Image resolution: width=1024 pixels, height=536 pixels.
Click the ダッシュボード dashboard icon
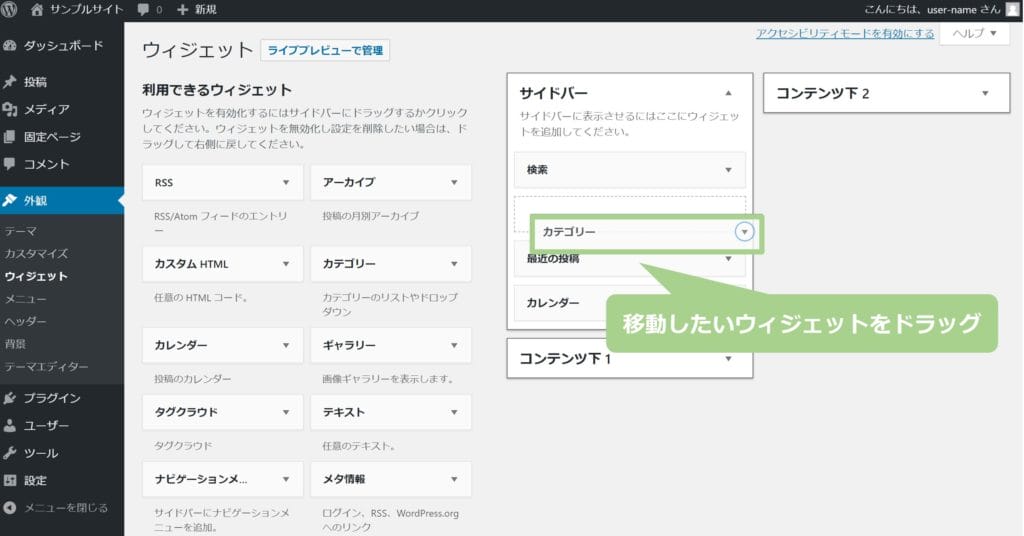pos(11,45)
